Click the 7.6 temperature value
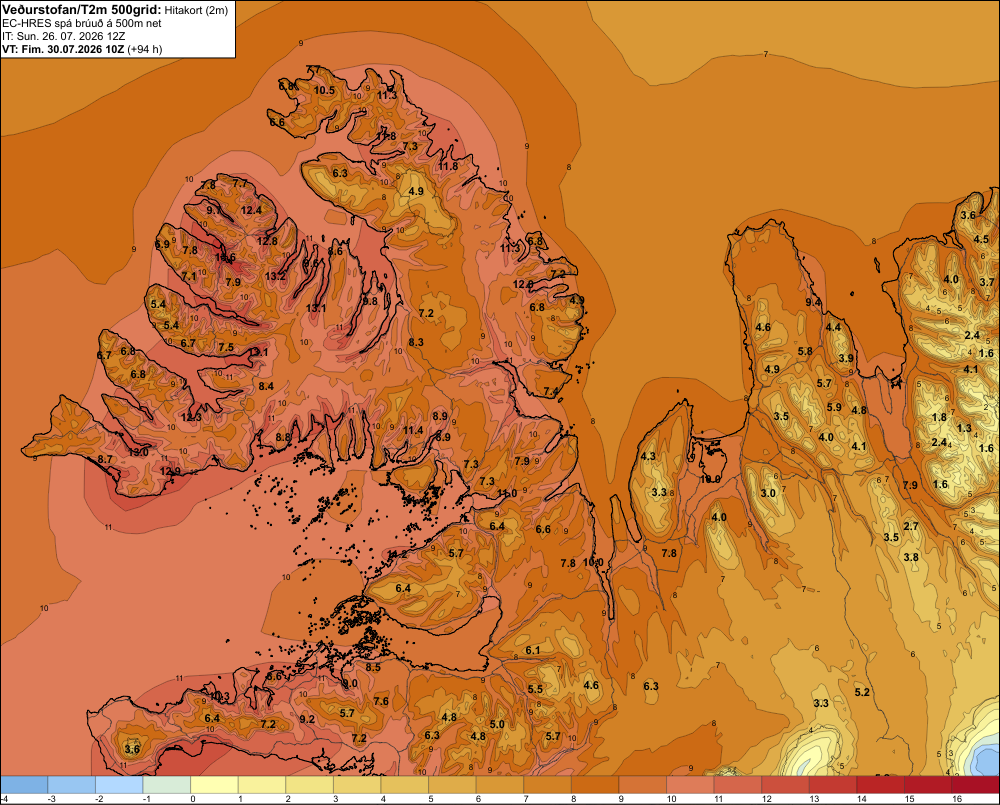1000x805 pixels. pos(381,701)
